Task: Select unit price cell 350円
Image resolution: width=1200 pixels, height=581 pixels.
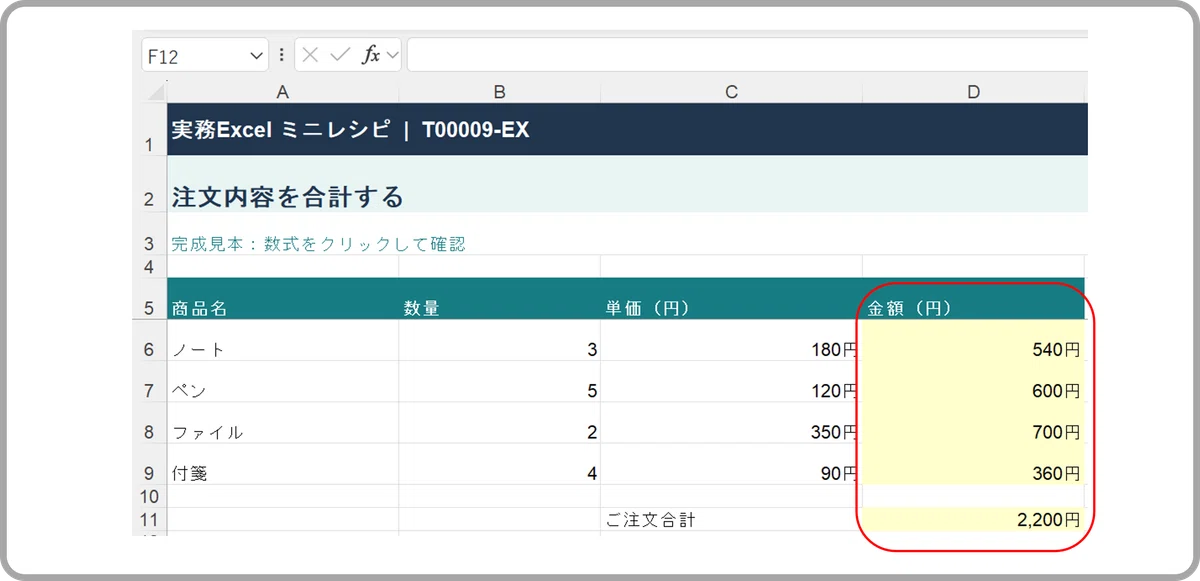Action: 731,422
